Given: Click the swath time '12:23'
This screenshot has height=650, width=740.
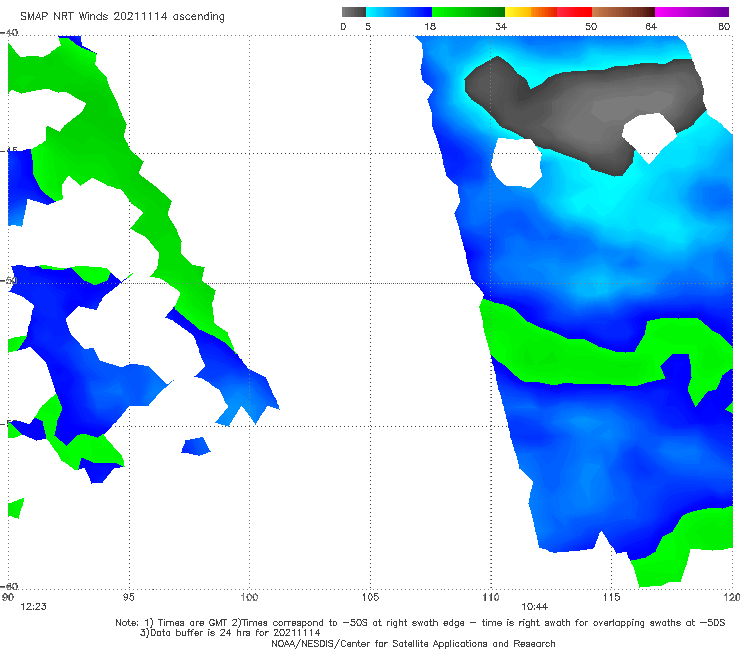Looking at the screenshot, I should coord(34,607).
